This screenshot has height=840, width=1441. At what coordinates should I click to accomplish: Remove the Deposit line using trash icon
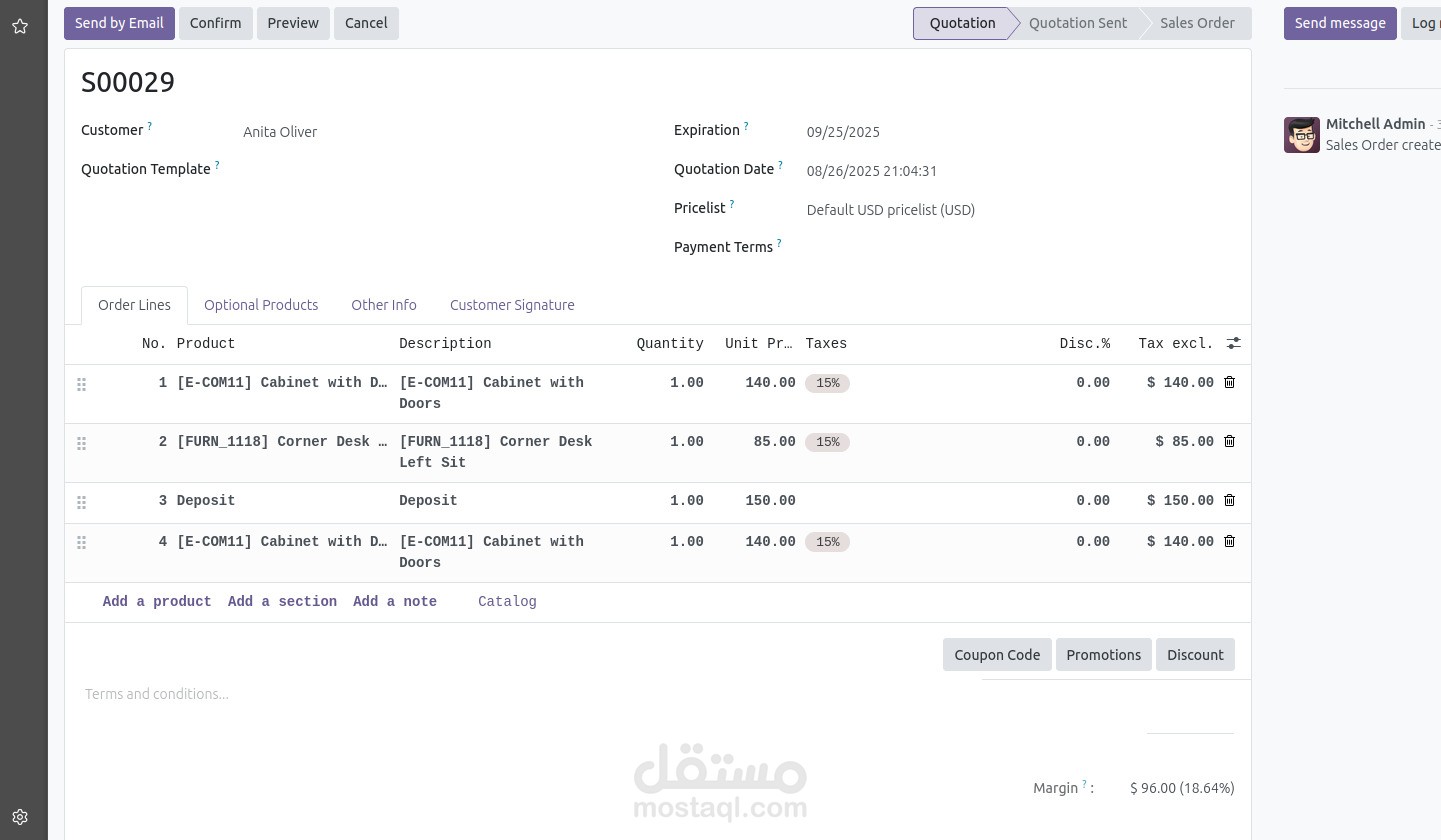(x=1229, y=500)
